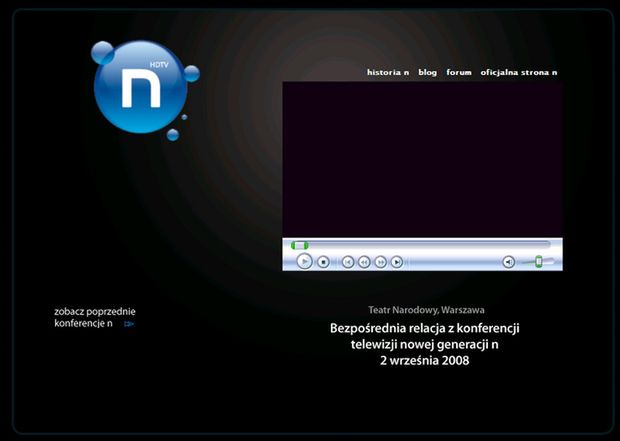Open the blog link
The width and height of the screenshot is (620, 441).
tap(427, 72)
